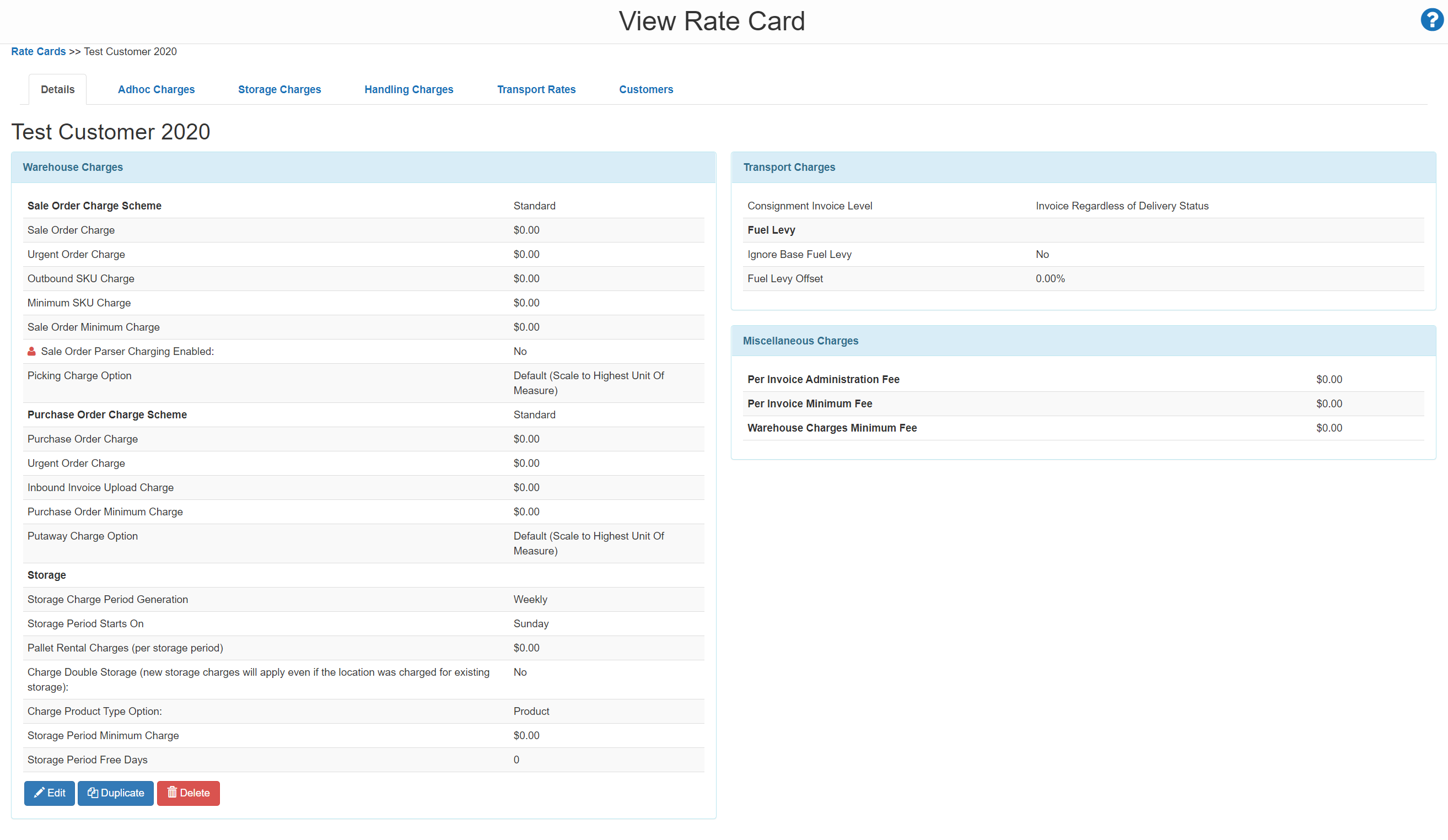Screen dimensions: 1448x840
Task: Open the Storage Charges tab
Action: tap(279, 89)
